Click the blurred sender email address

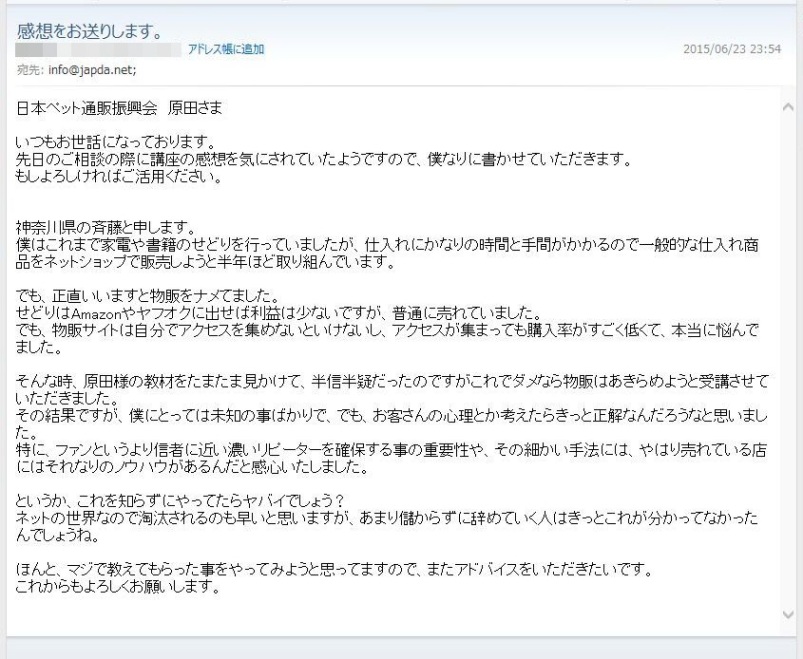pyautogui.click(x=126, y=50)
